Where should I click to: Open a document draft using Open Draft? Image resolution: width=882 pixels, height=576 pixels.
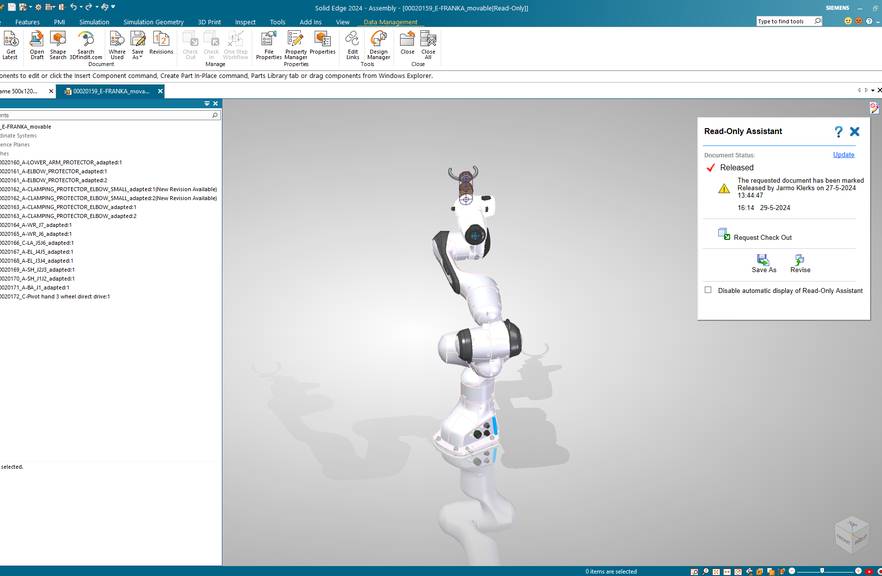[x=37, y=42]
